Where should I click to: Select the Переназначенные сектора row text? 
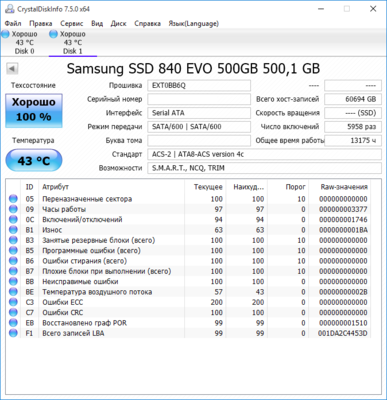(x=87, y=199)
